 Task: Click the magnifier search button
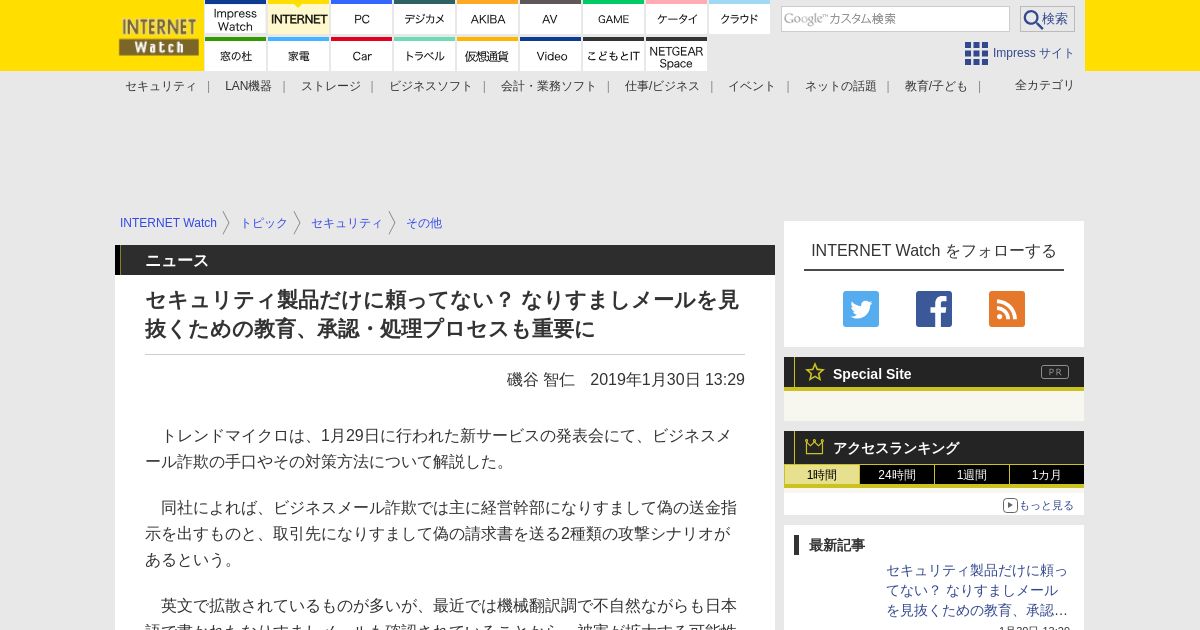tap(1047, 19)
